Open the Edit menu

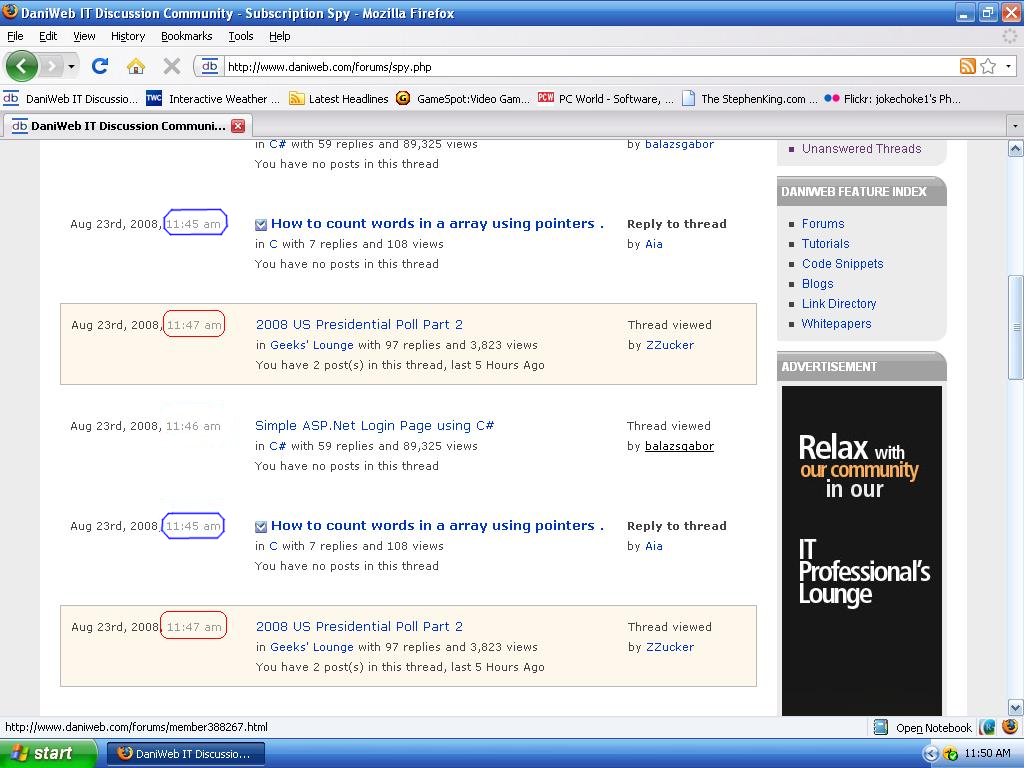tap(48, 36)
